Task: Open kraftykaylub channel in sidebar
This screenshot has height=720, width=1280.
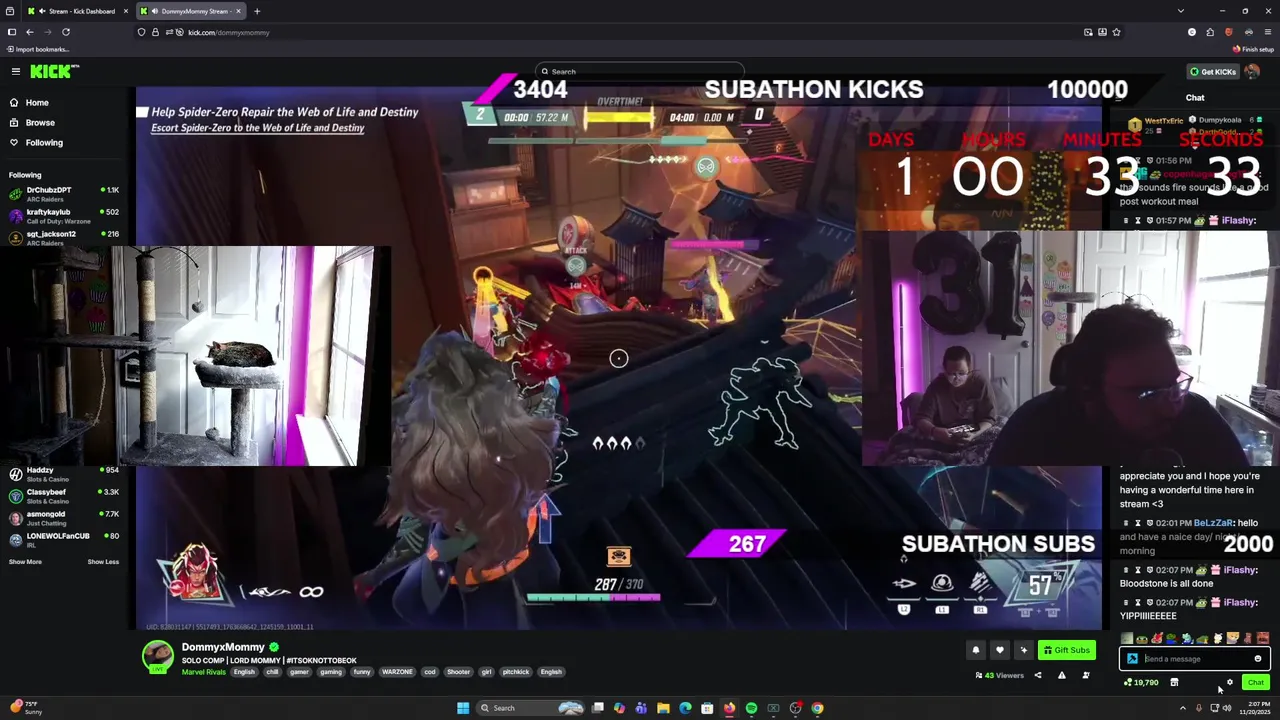Action: [64, 215]
